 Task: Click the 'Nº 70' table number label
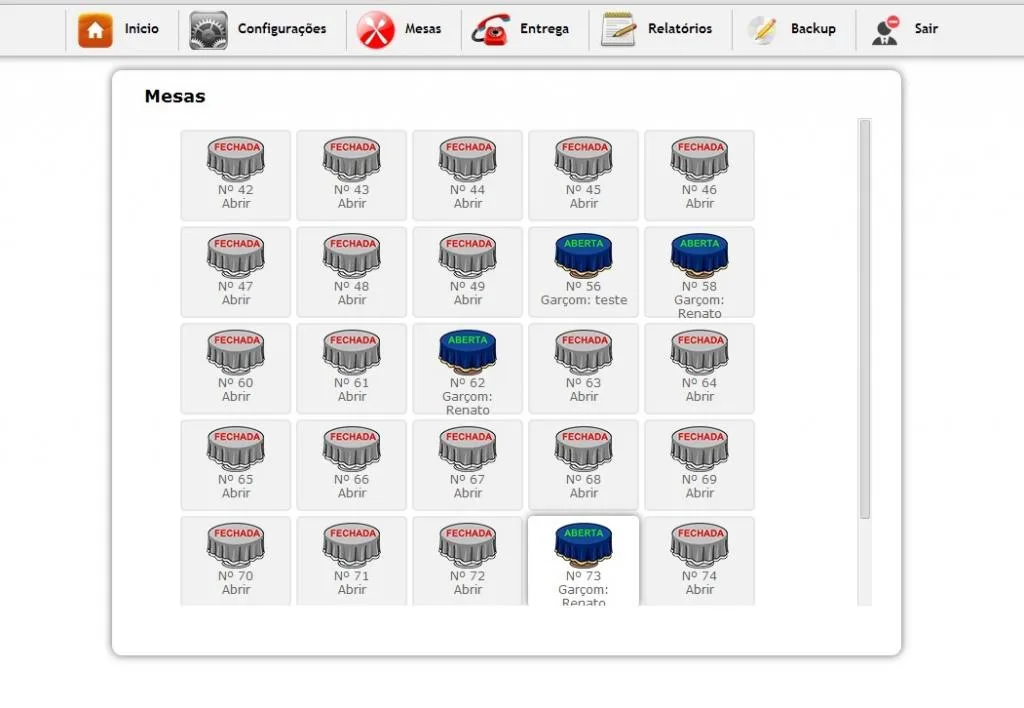click(236, 576)
